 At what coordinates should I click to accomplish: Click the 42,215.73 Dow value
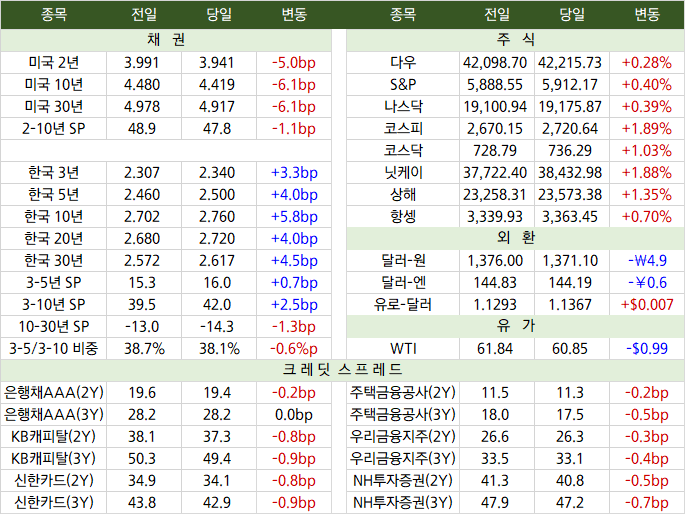[570, 63]
